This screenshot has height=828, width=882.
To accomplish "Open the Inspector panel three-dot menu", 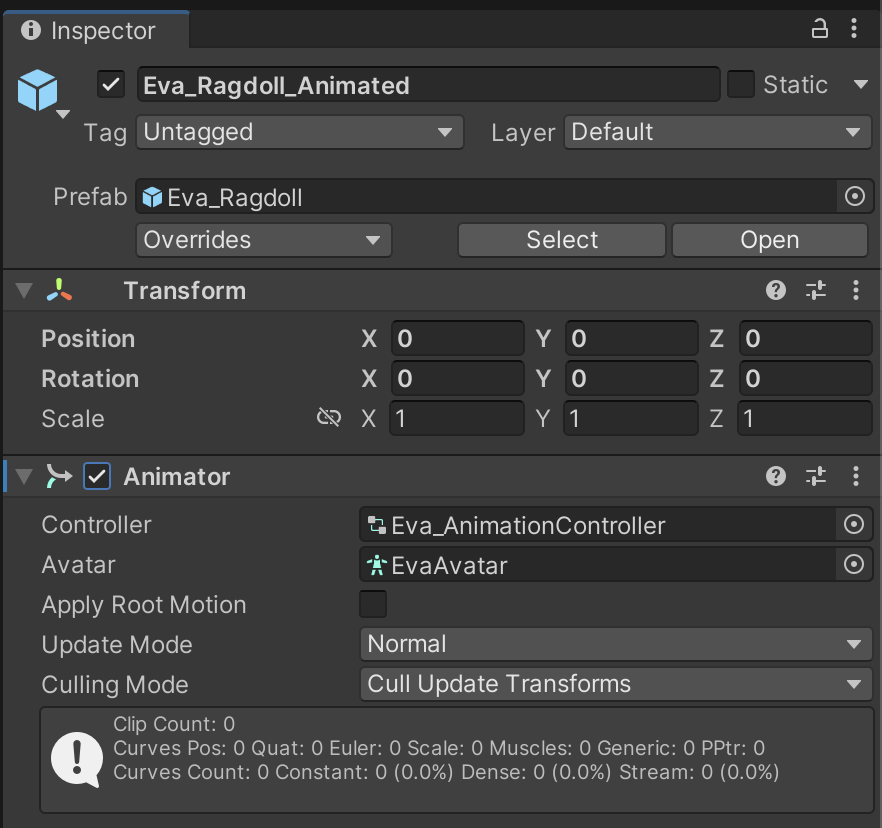I will click(x=856, y=30).
